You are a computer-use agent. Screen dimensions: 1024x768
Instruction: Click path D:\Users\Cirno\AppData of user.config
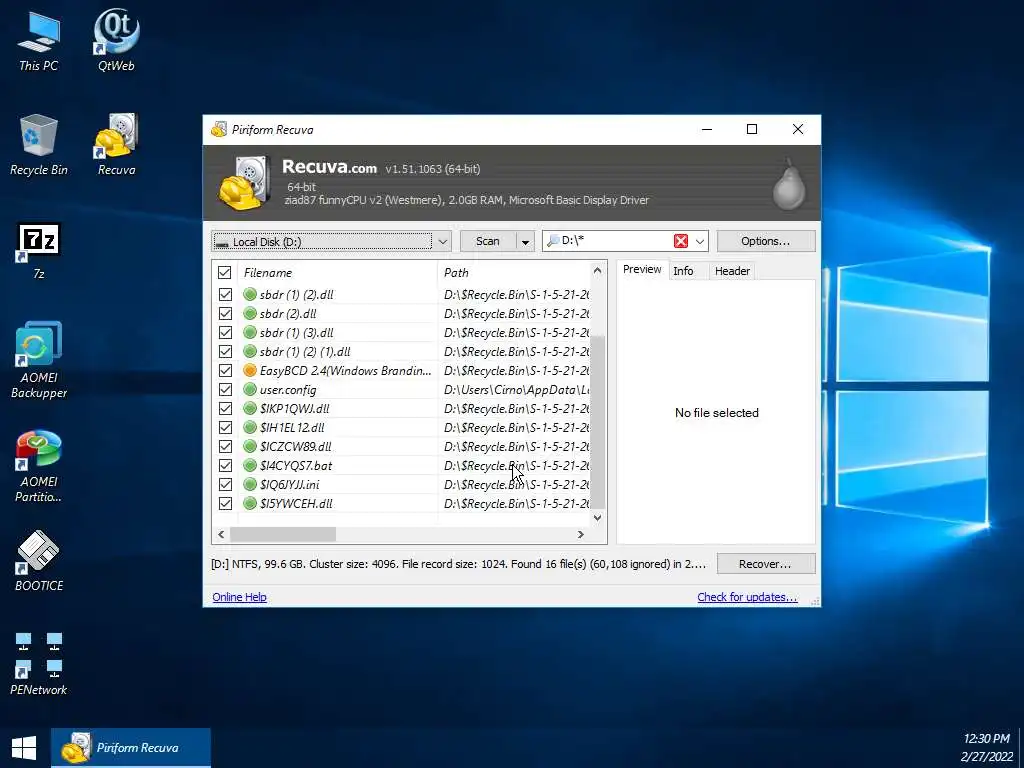pos(516,389)
